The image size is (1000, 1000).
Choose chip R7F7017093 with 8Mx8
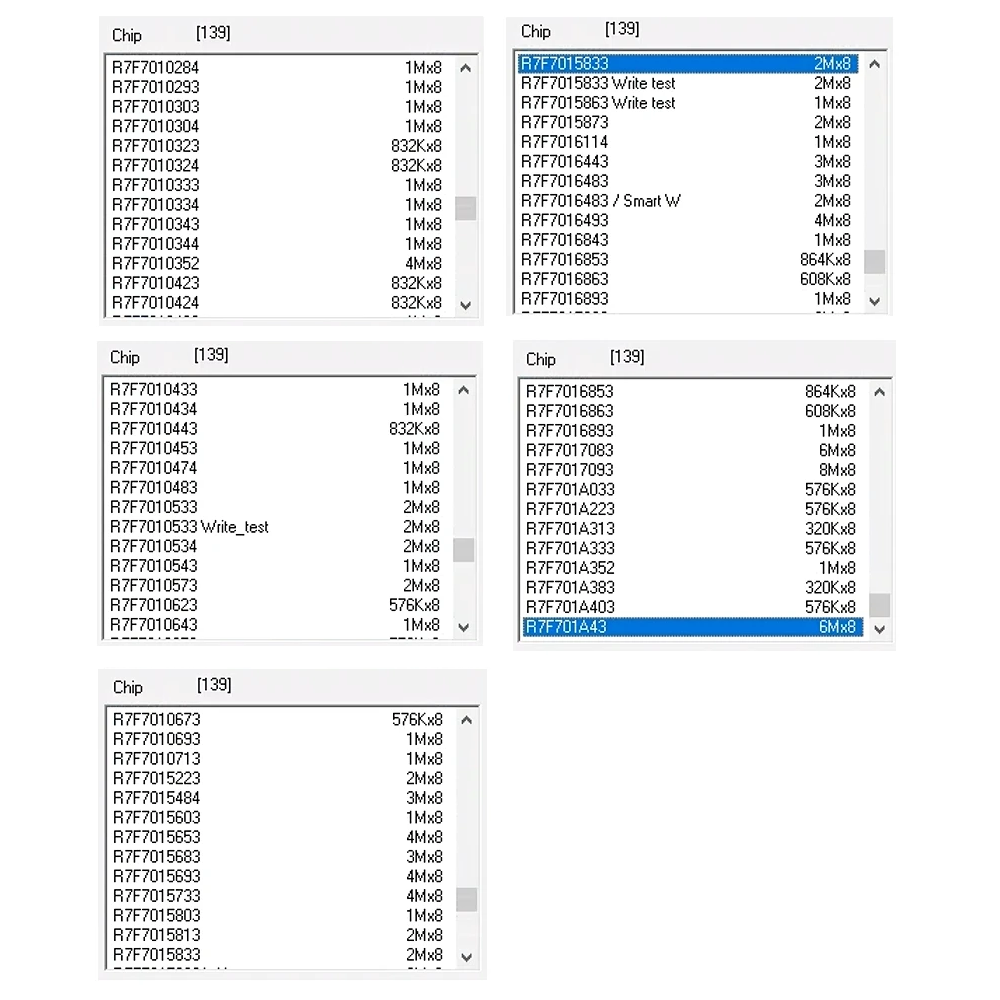(570, 470)
